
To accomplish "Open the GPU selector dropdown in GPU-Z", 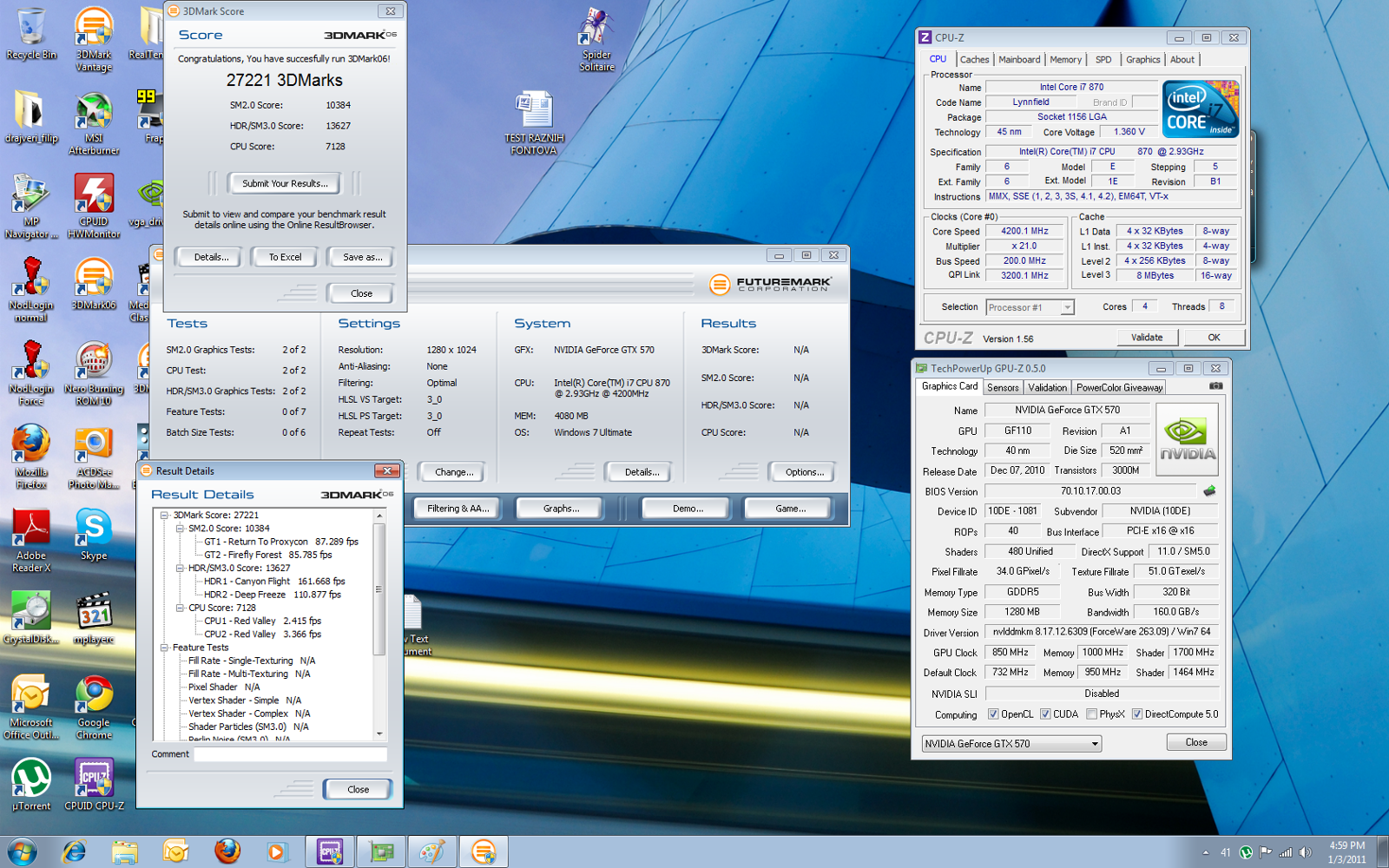I will tap(1011, 744).
